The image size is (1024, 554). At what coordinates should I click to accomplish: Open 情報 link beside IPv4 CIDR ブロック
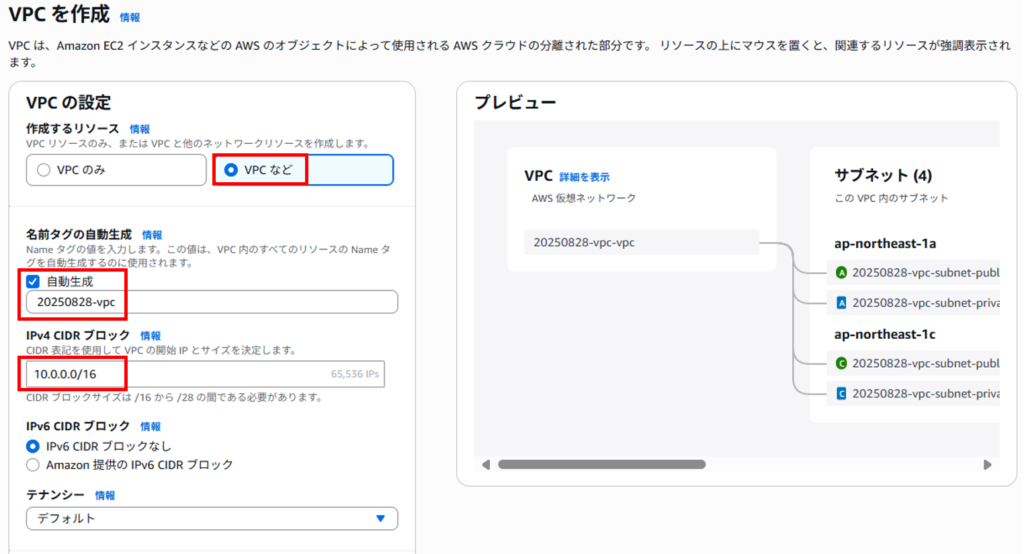tap(150, 336)
